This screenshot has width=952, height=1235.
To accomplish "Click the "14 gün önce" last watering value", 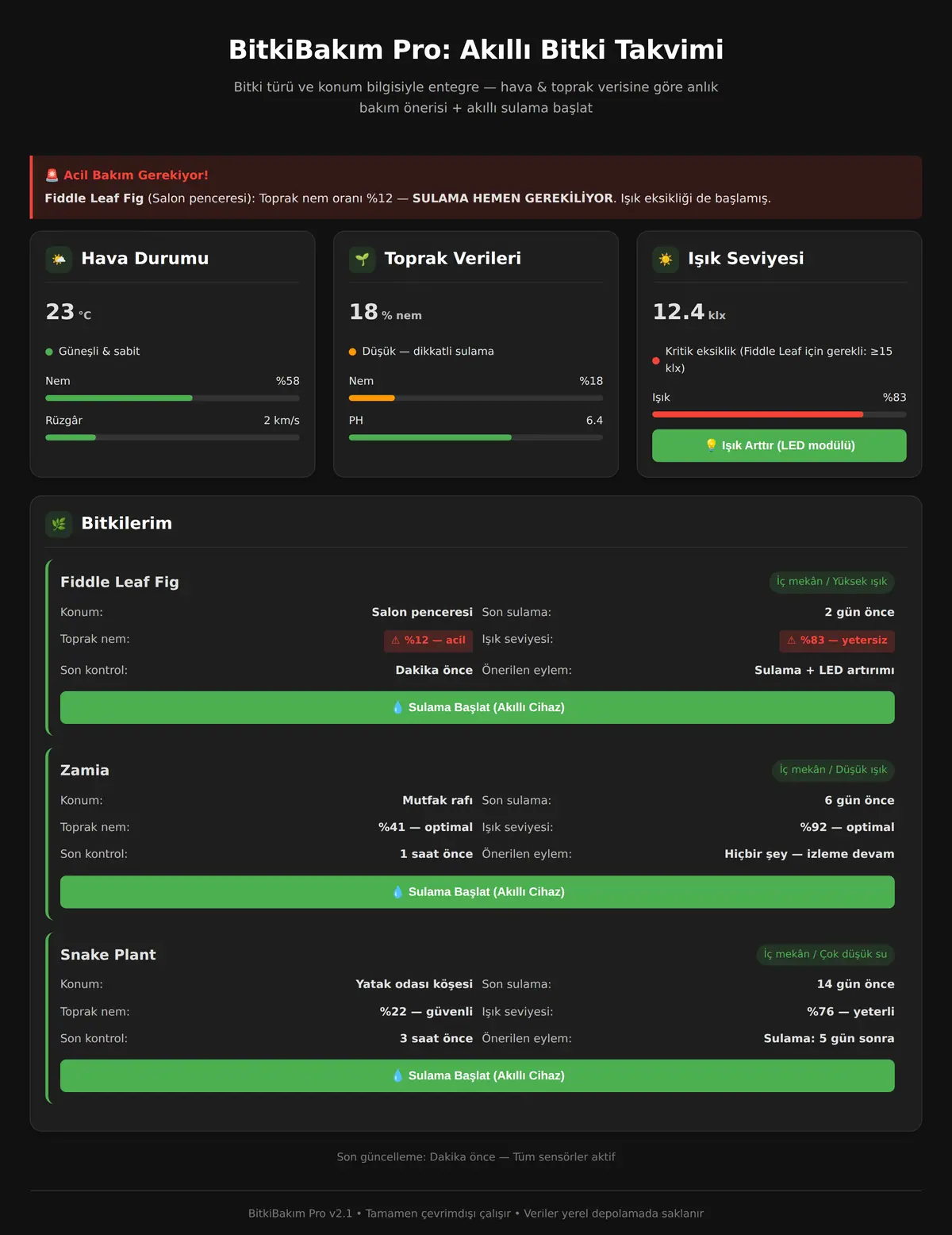I will tap(855, 984).
